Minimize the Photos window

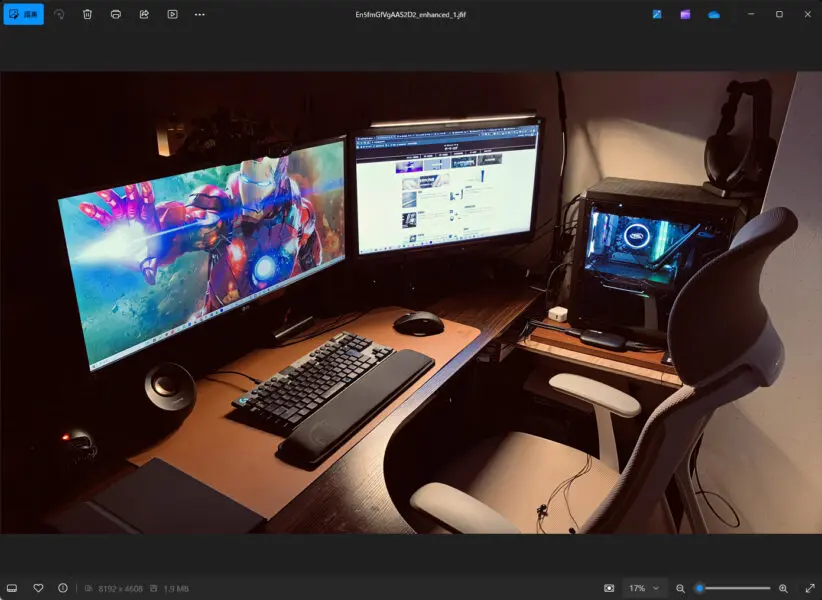click(751, 14)
